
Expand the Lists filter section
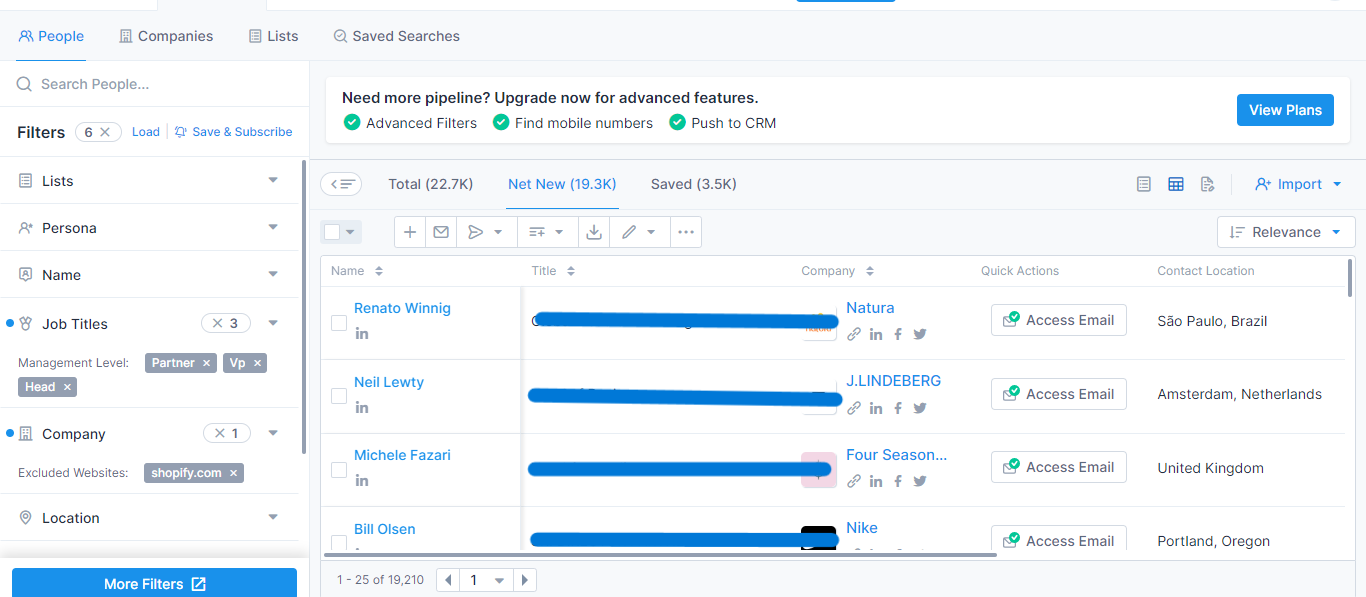(273, 180)
